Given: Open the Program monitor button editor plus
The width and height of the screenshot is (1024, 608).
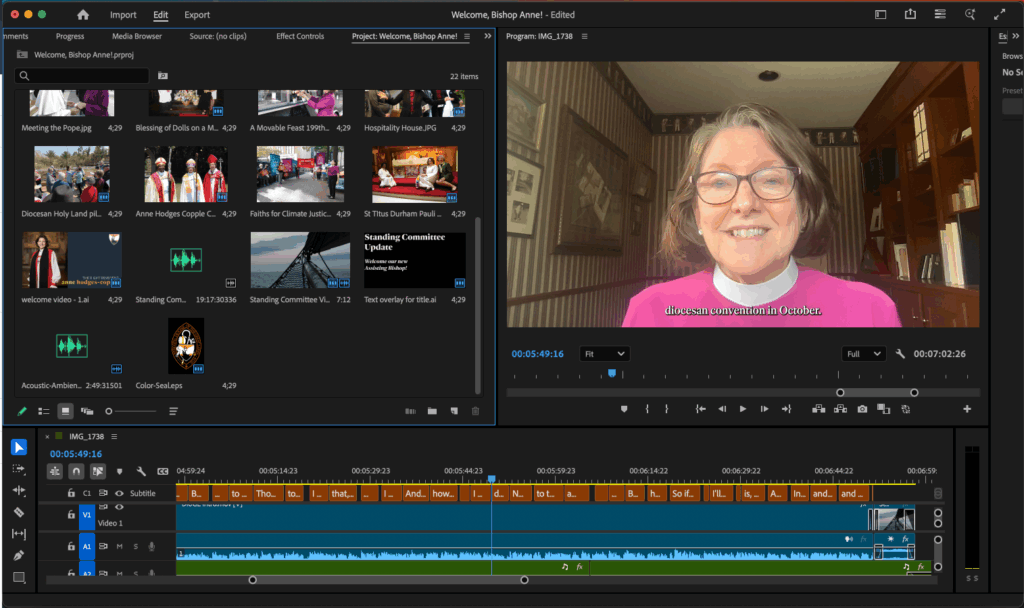Looking at the screenshot, I should click(967, 409).
